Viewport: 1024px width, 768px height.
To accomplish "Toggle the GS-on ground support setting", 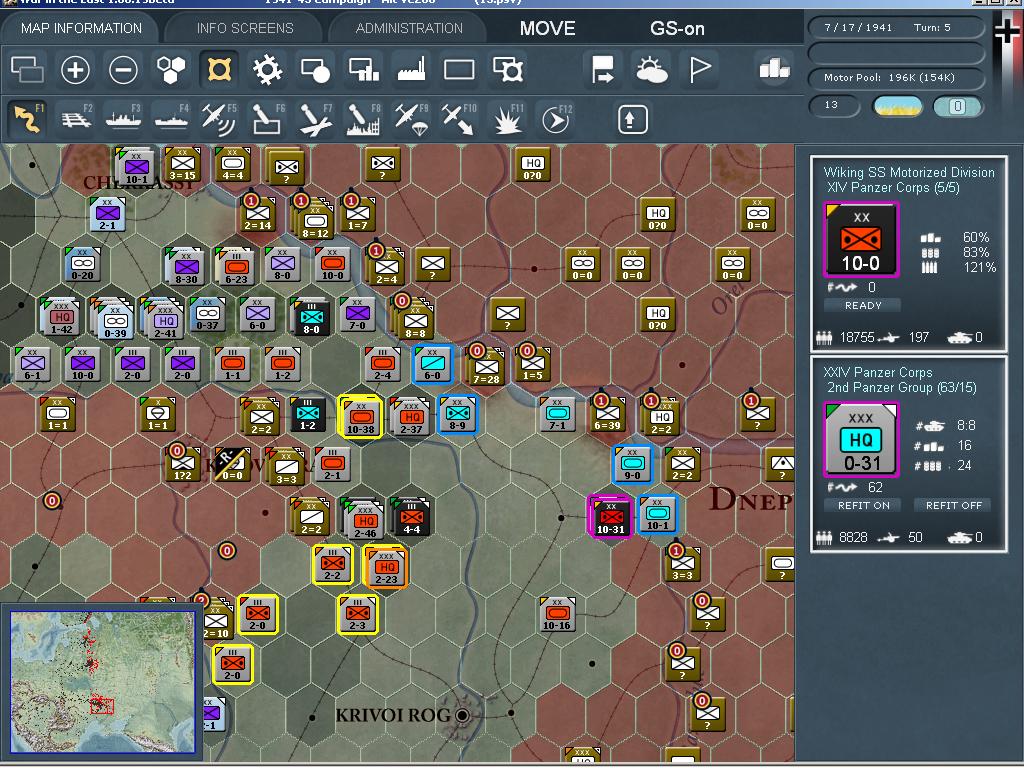I will click(x=677, y=28).
